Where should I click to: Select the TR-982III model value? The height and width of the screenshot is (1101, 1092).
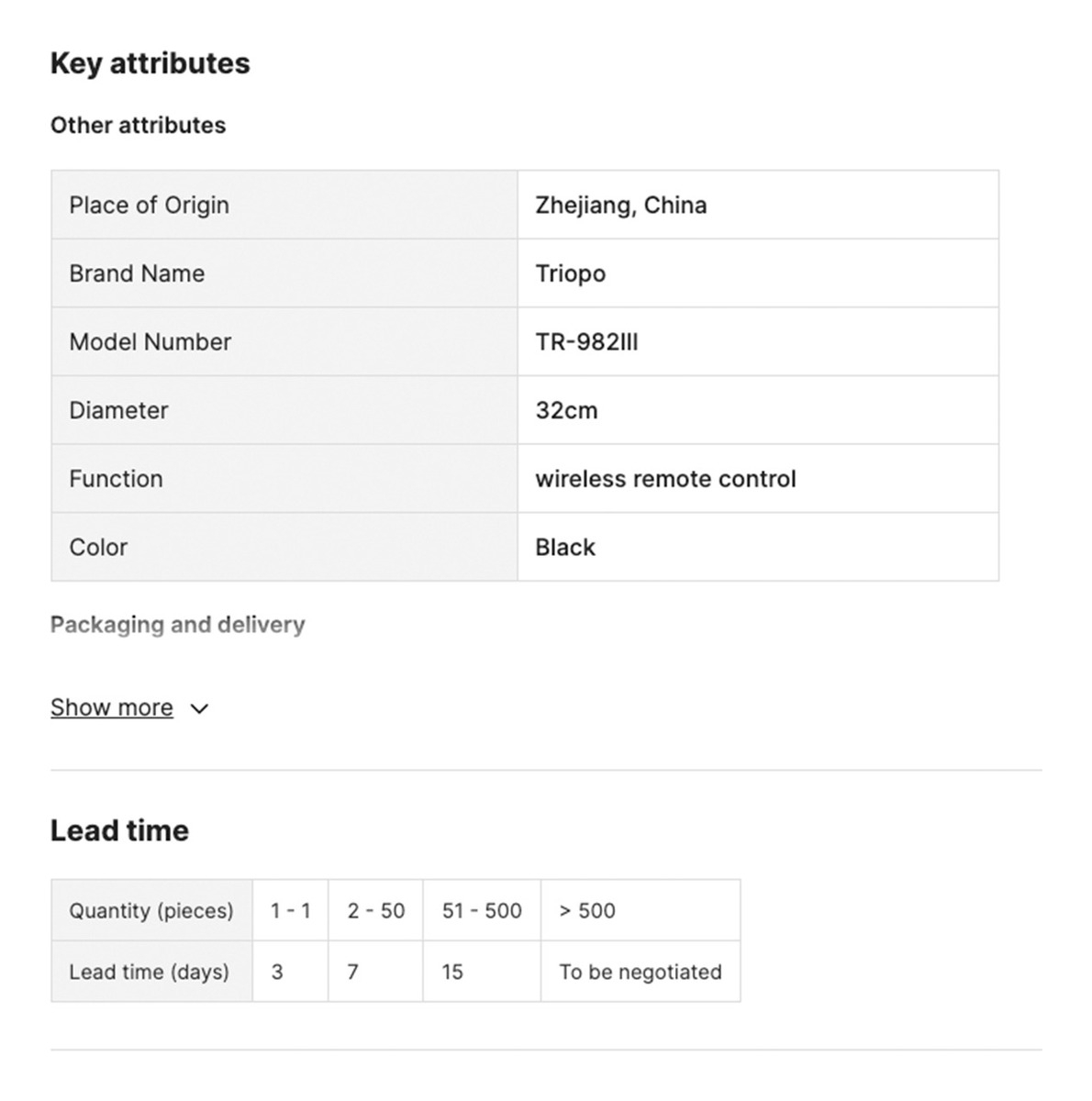tap(586, 341)
